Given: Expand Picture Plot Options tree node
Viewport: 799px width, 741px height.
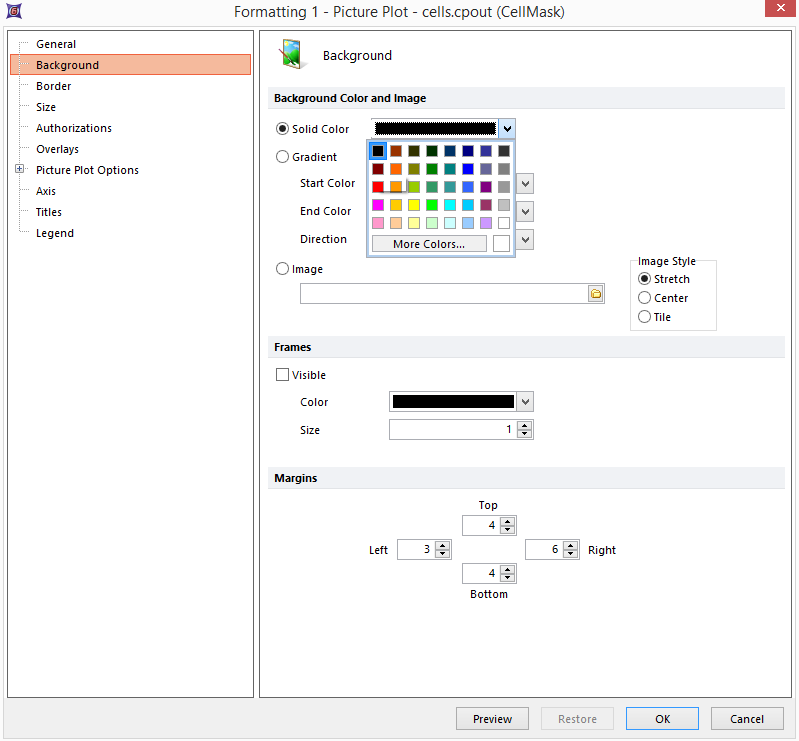Looking at the screenshot, I should (x=19, y=169).
